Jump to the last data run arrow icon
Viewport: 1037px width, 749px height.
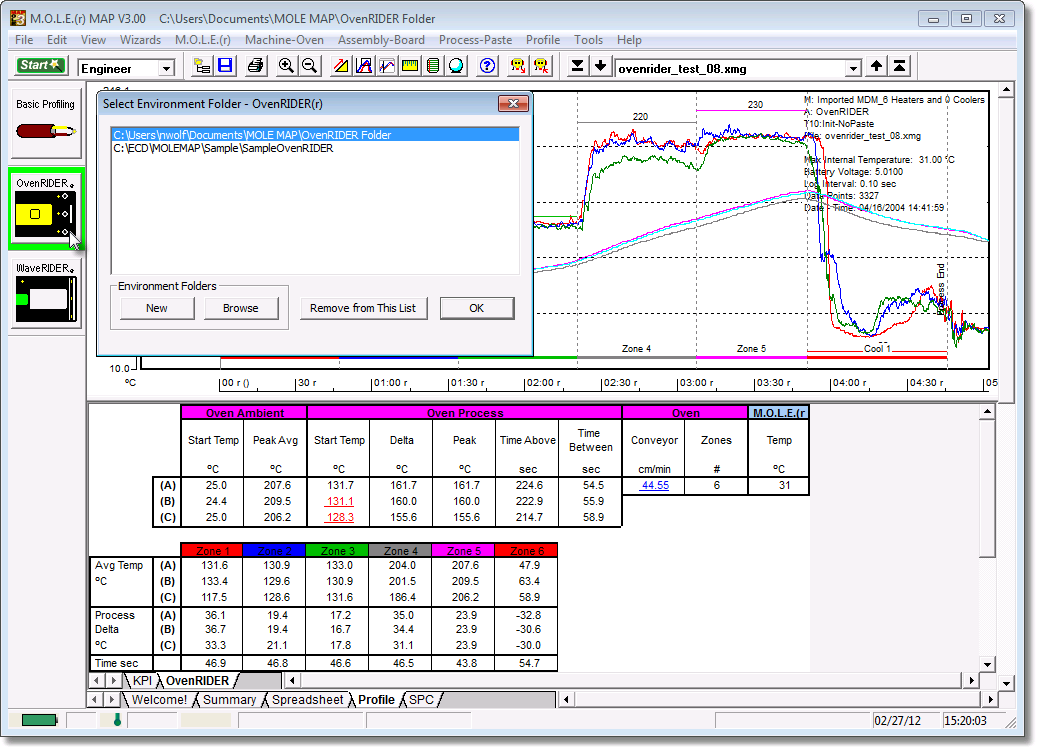pos(577,66)
